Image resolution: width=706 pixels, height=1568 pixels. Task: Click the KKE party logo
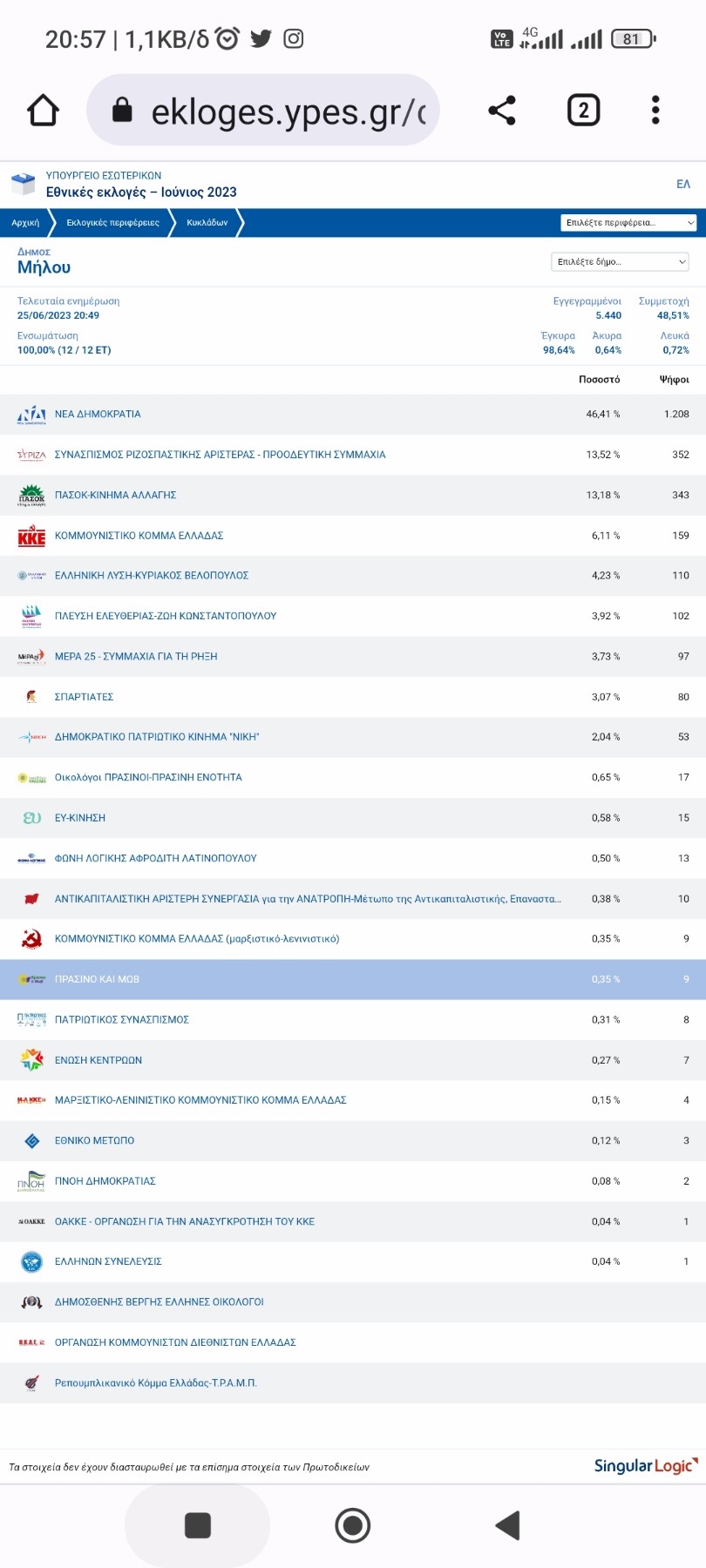point(31,536)
